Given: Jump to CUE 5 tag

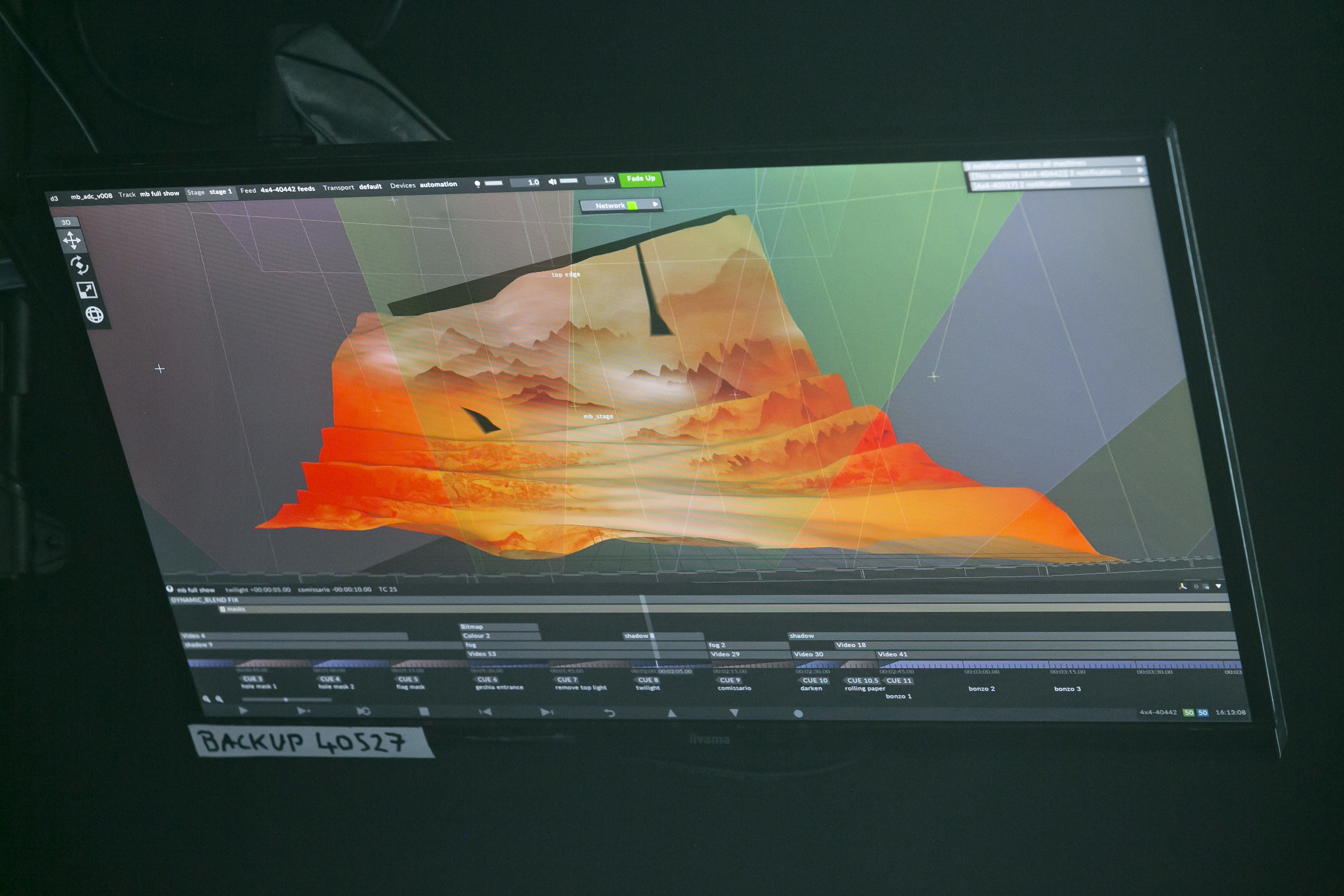Looking at the screenshot, I should [408, 679].
